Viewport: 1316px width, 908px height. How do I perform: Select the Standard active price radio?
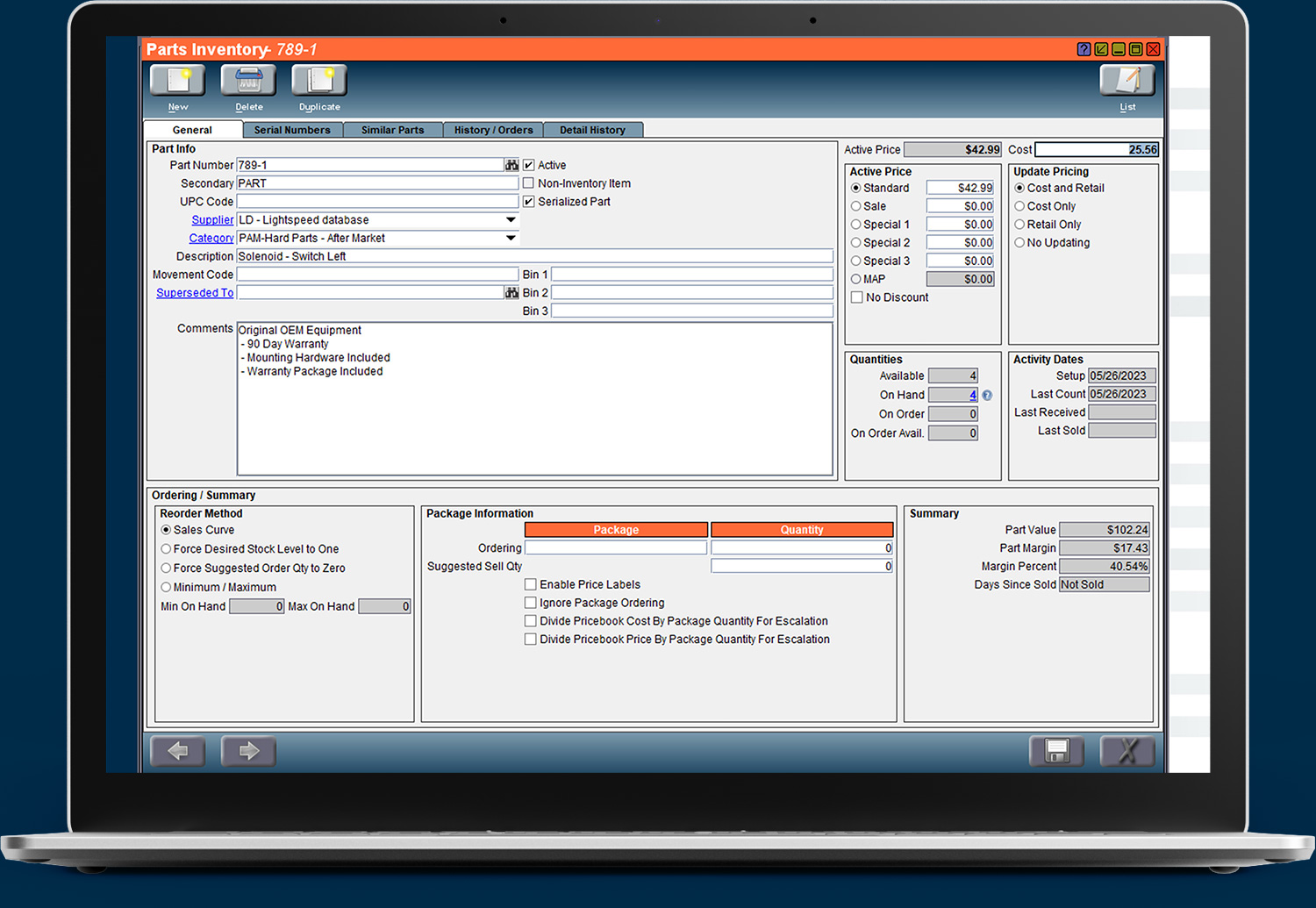(x=856, y=188)
